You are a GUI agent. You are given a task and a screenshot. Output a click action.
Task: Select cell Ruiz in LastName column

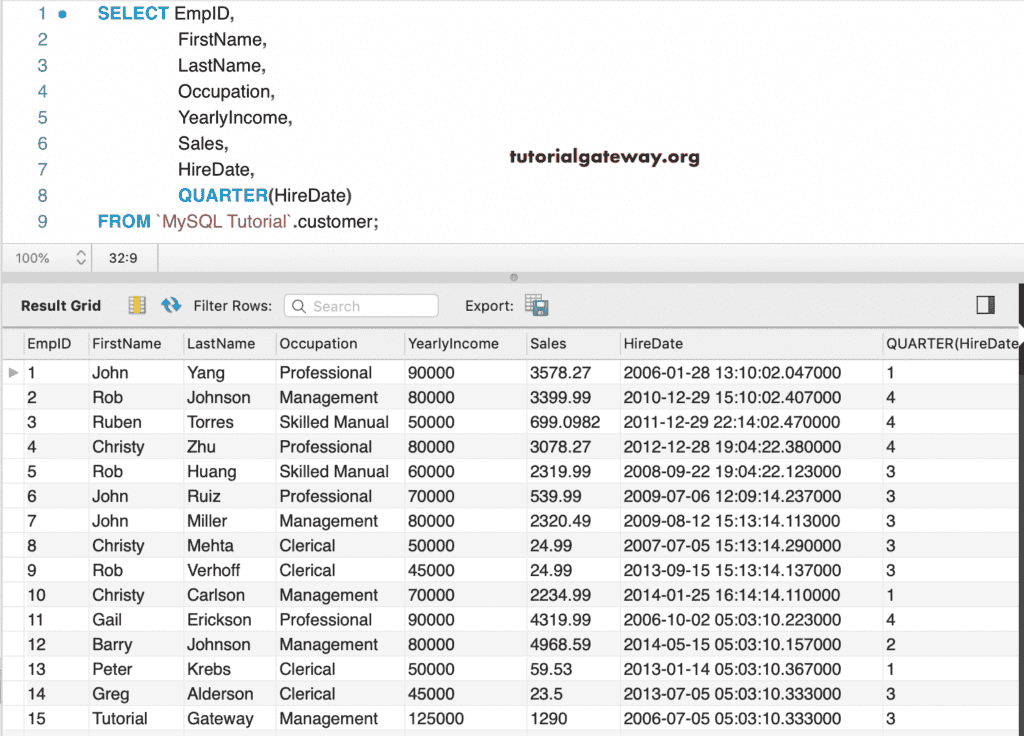[230, 496]
